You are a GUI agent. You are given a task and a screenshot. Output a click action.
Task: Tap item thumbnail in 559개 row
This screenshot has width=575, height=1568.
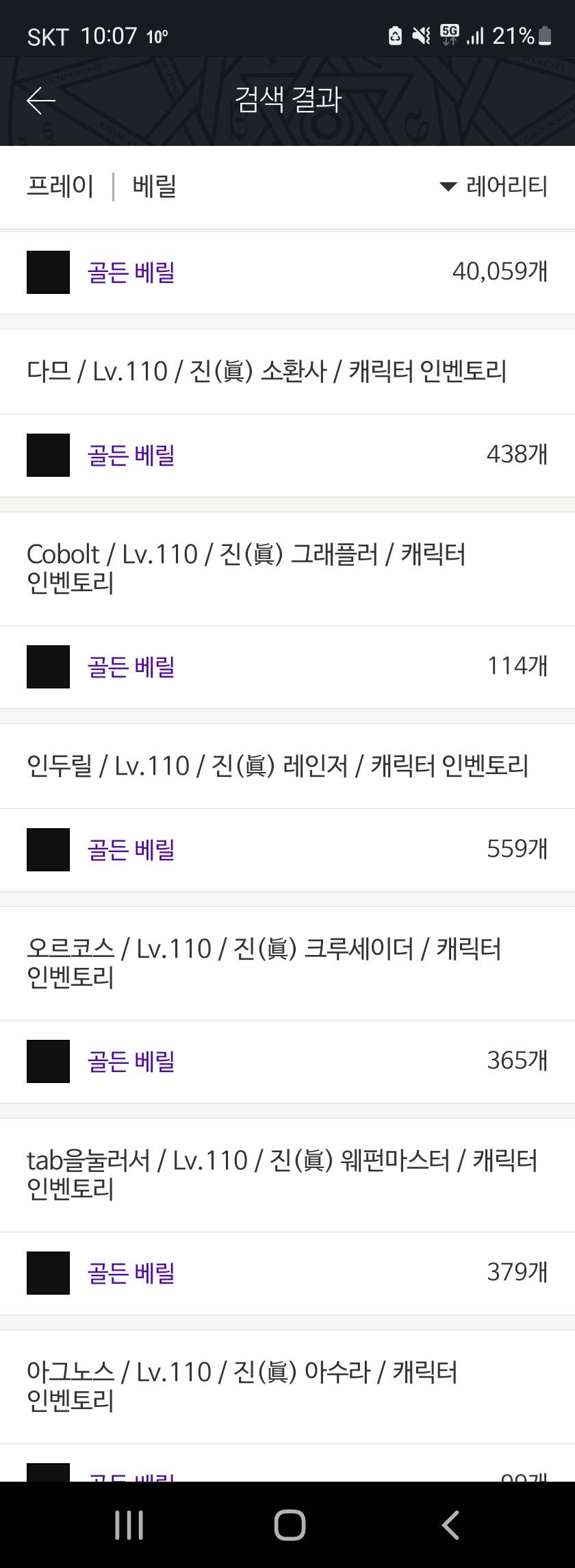48,849
